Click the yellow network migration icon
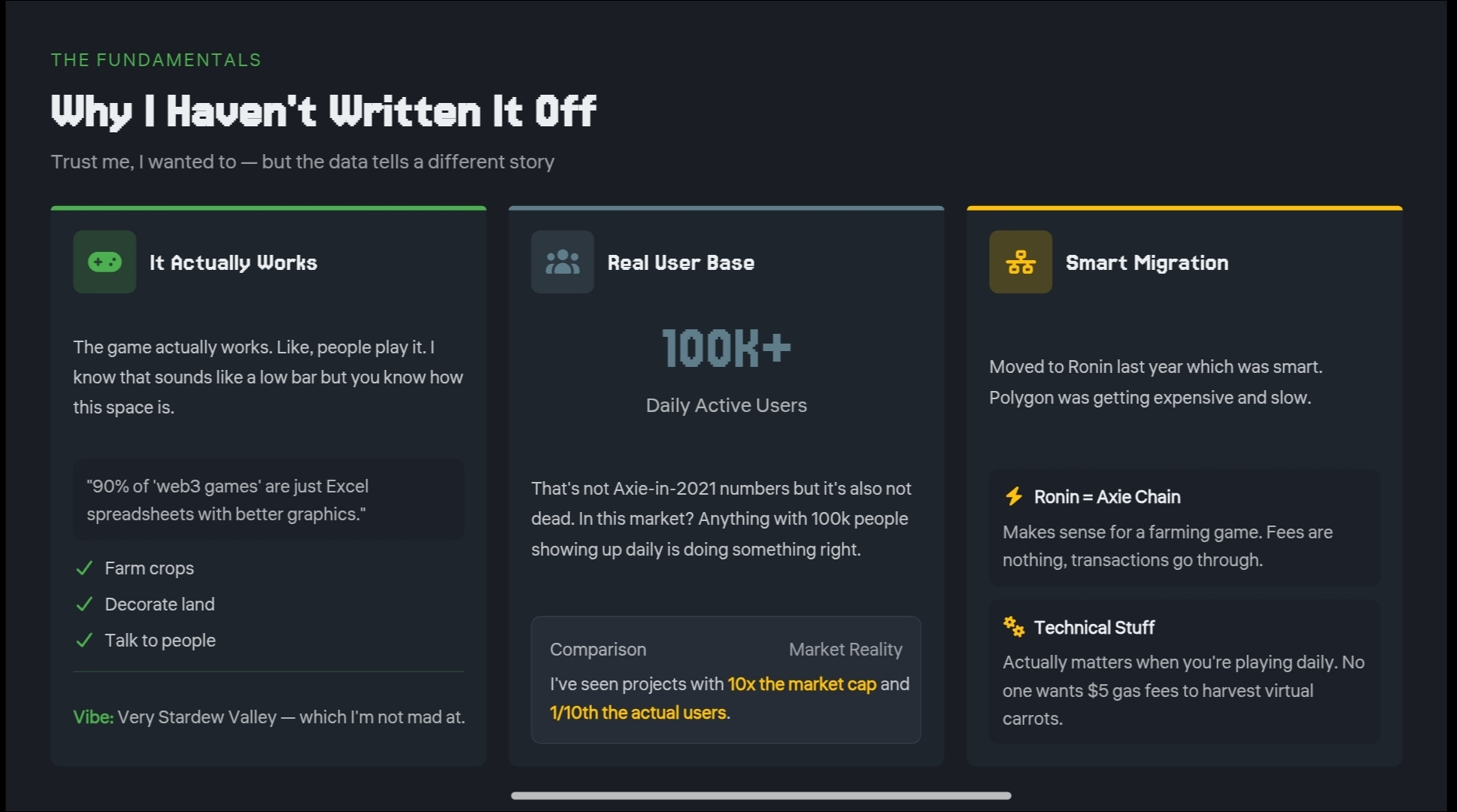Screen dimensions: 1457x812 (1020, 262)
